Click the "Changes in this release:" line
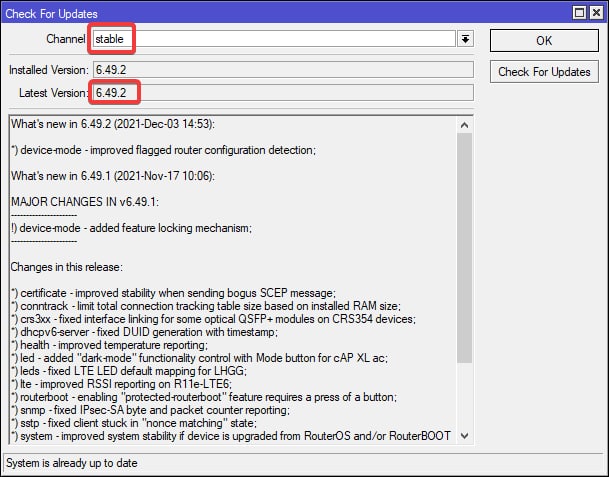 click(67, 267)
